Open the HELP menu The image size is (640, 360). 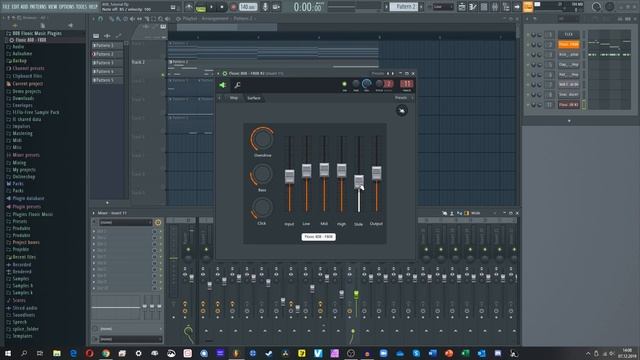(x=93, y=7)
